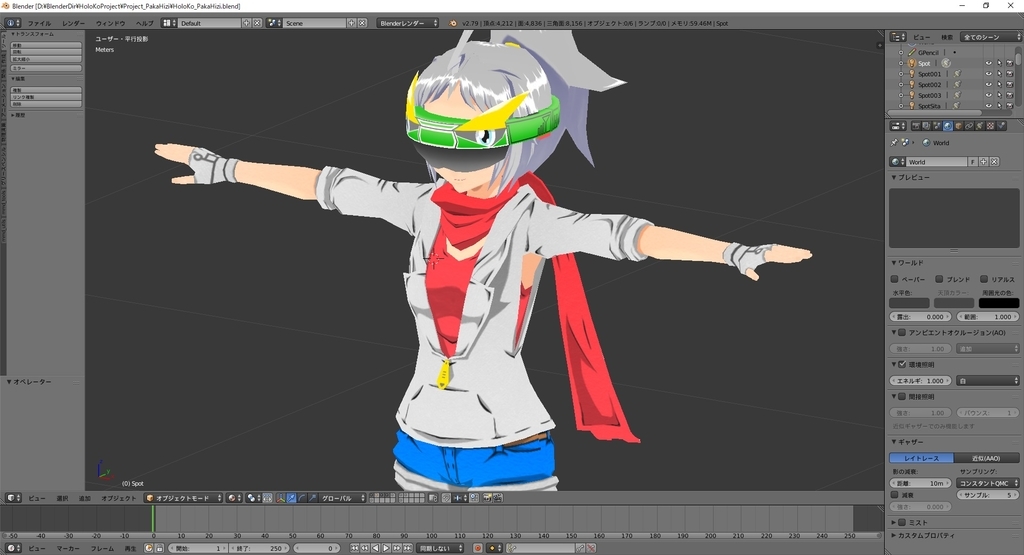This screenshot has width=1024, height=555.
Task: Enable the リアルス (Real Sky) checkbox
Action: [x=984, y=279]
